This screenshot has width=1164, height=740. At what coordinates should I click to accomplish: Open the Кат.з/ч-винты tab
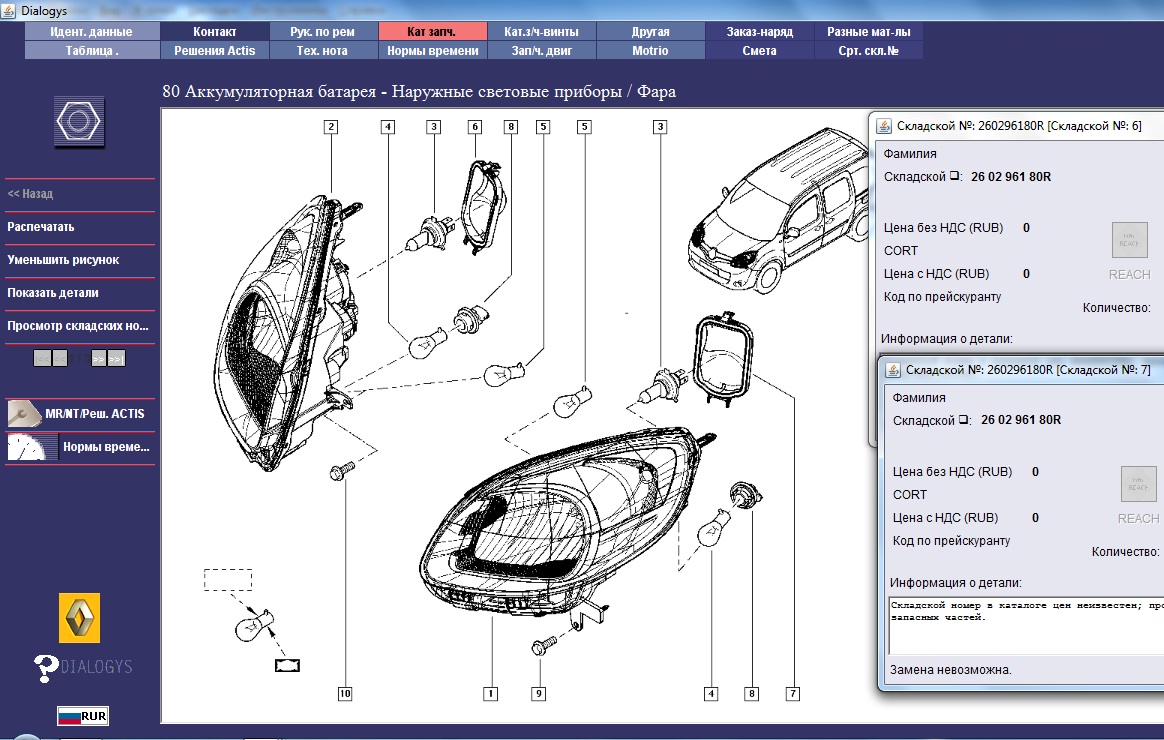(x=541, y=31)
